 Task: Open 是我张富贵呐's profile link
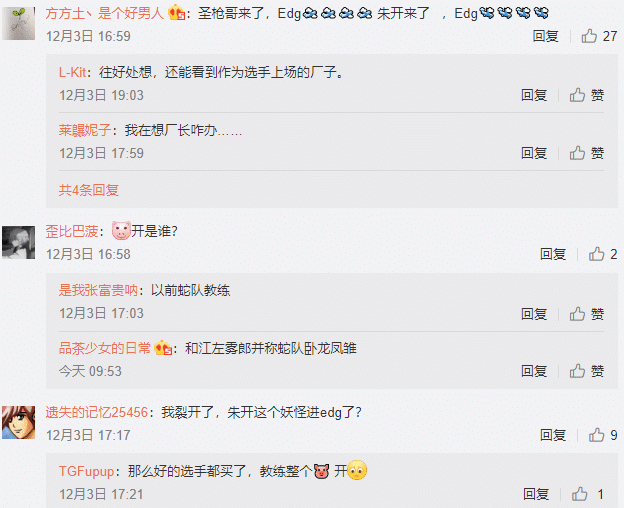(x=98, y=290)
